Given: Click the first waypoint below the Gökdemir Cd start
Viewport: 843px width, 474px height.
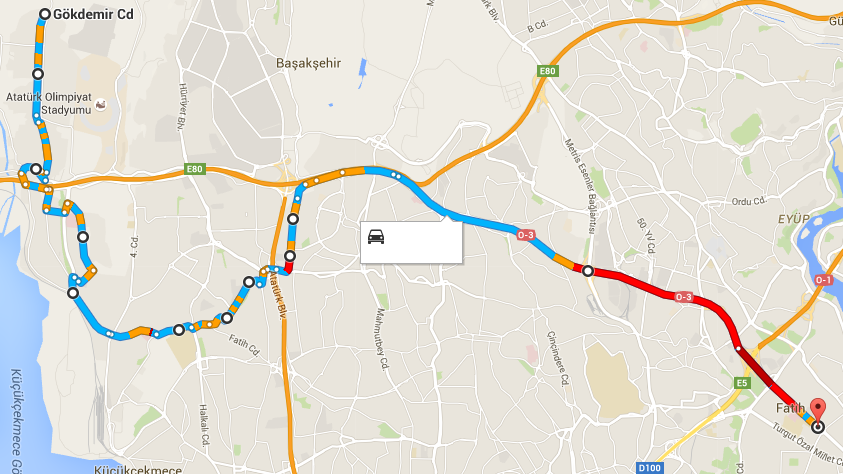Looking at the screenshot, I should [x=38, y=74].
